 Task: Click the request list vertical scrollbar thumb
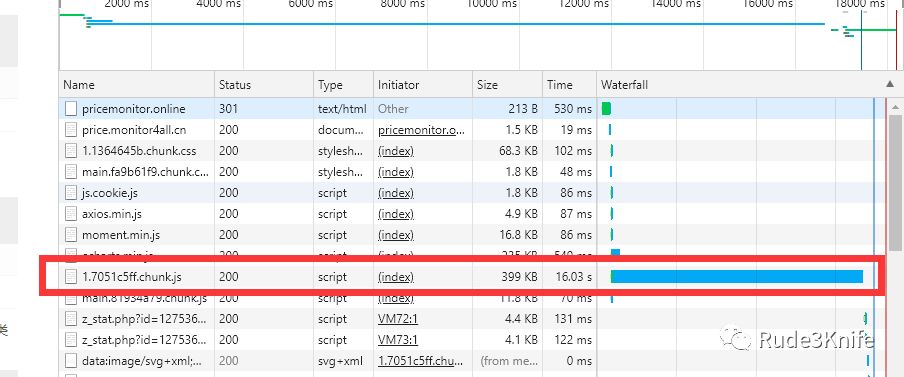tap(895, 183)
